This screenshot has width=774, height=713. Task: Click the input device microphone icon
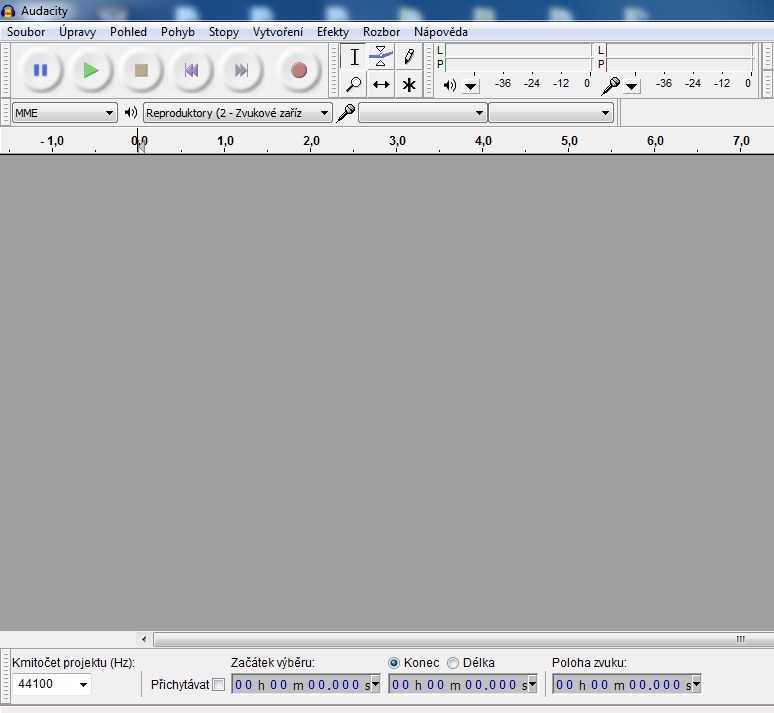346,113
